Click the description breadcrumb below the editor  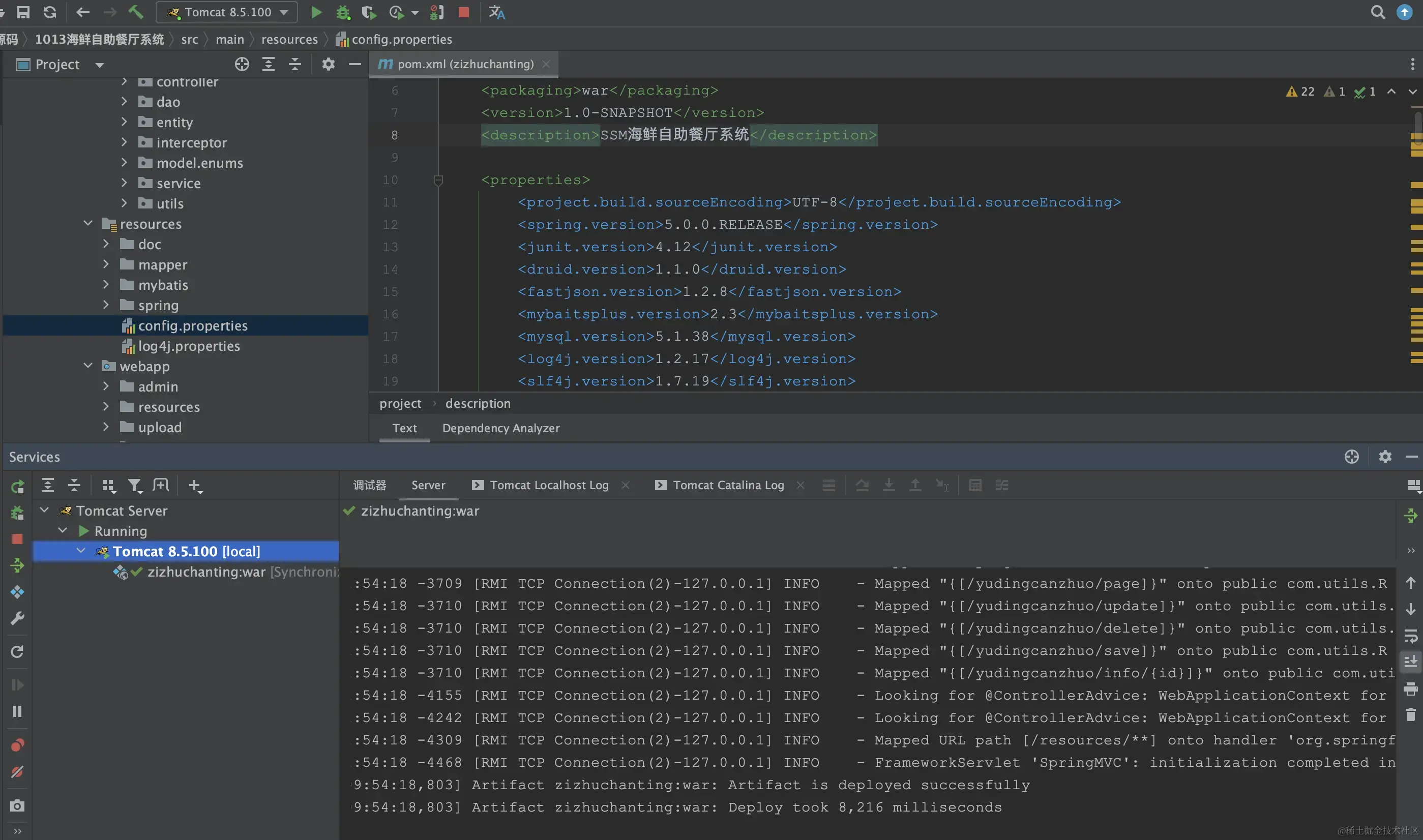click(x=477, y=404)
